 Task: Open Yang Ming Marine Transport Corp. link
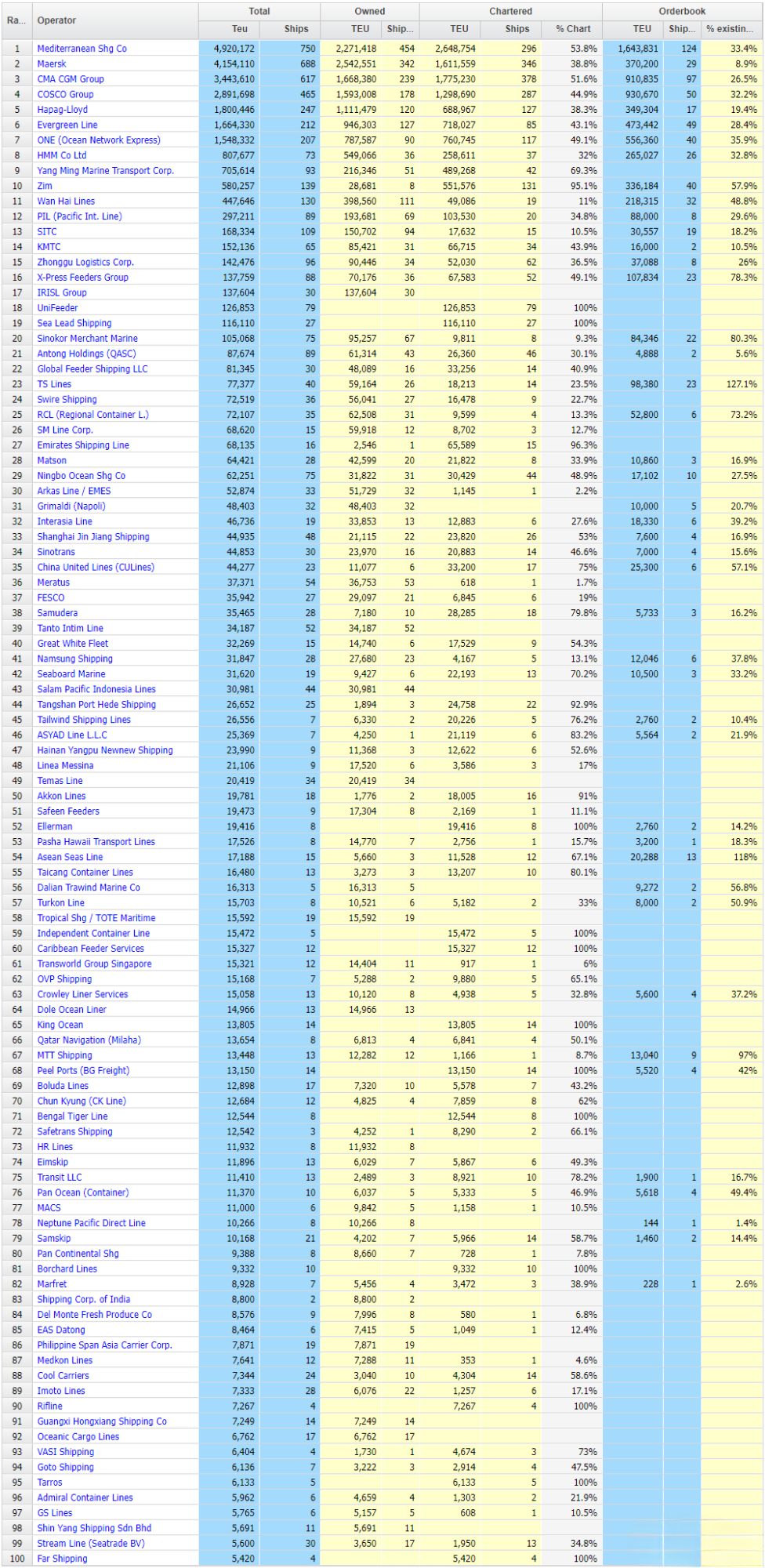pyautogui.click(x=106, y=171)
